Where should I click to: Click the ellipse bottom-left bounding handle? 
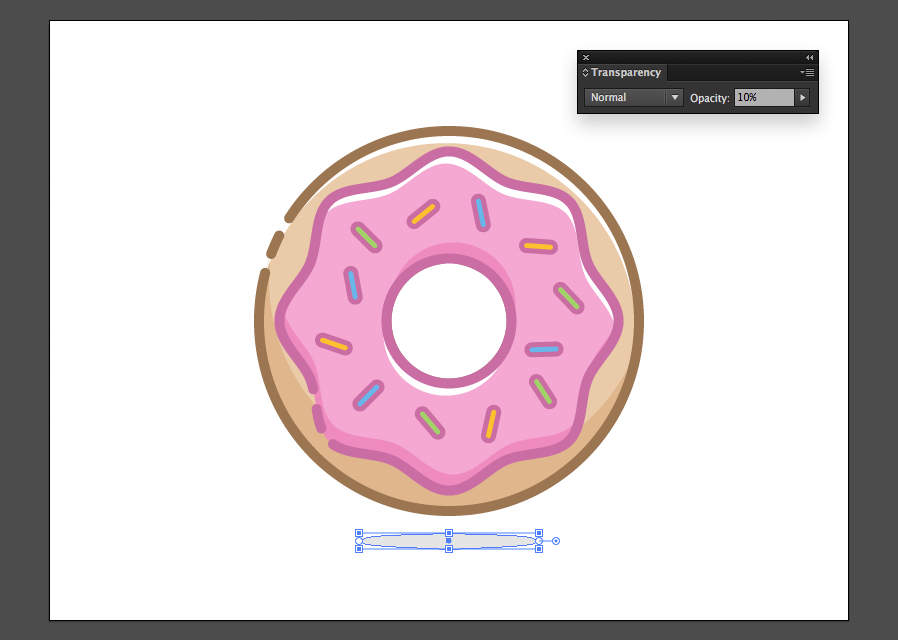tap(359, 549)
